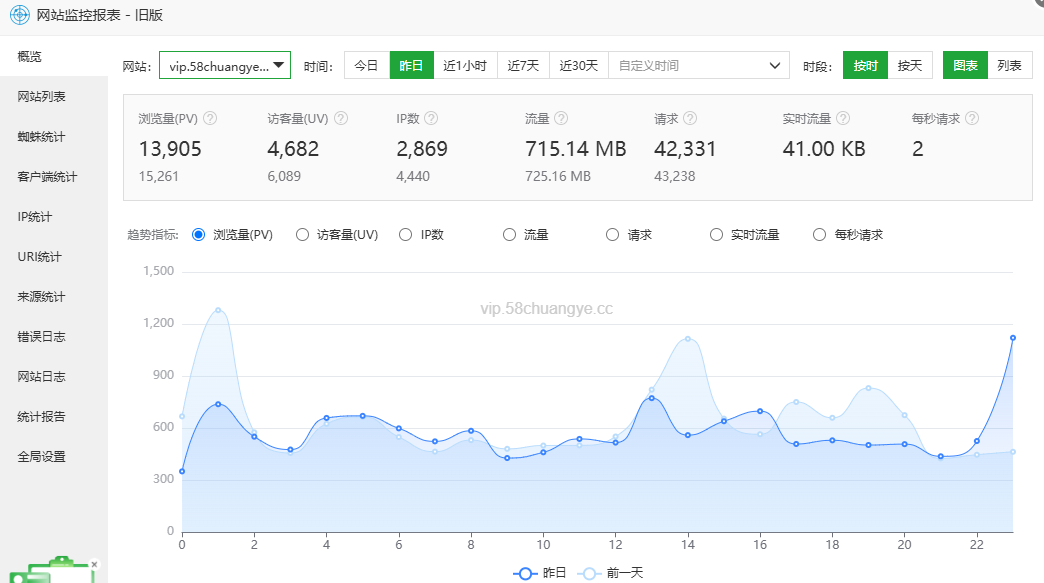Close the floating widget at bottom left
The height and width of the screenshot is (583, 1044).
click(x=94, y=564)
